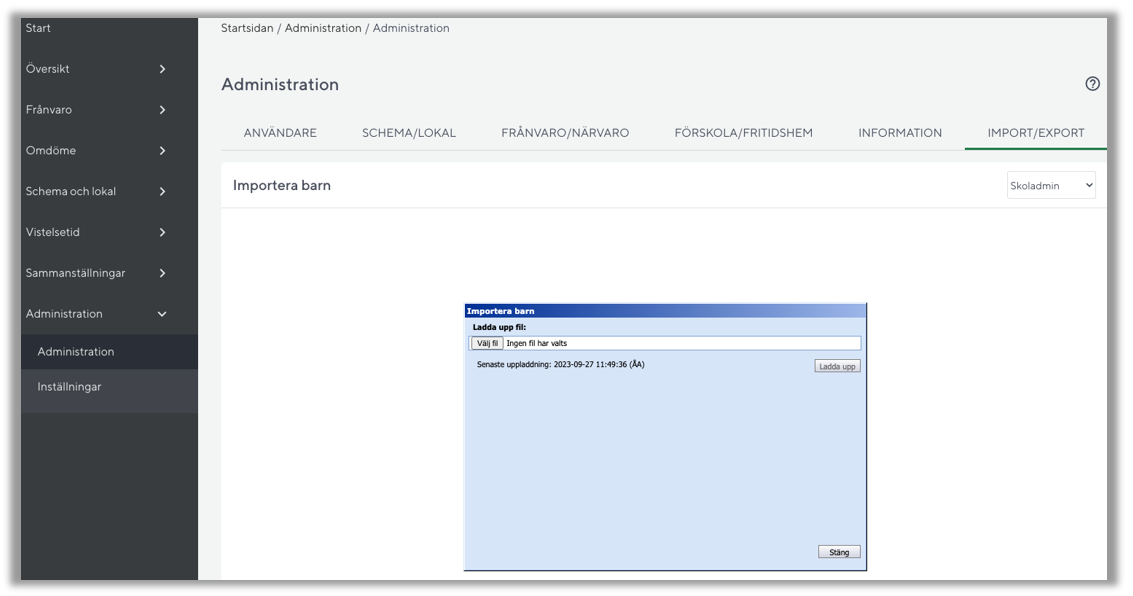Open the FÖRSKOLA/FRITIDSHEM tab

743,133
